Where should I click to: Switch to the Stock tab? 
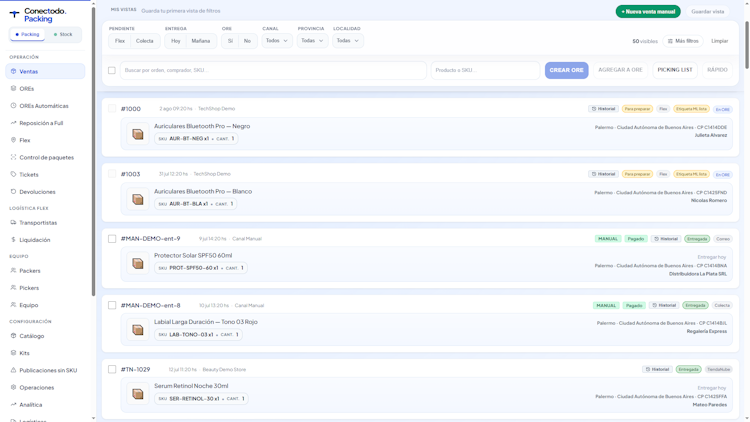coord(63,34)
